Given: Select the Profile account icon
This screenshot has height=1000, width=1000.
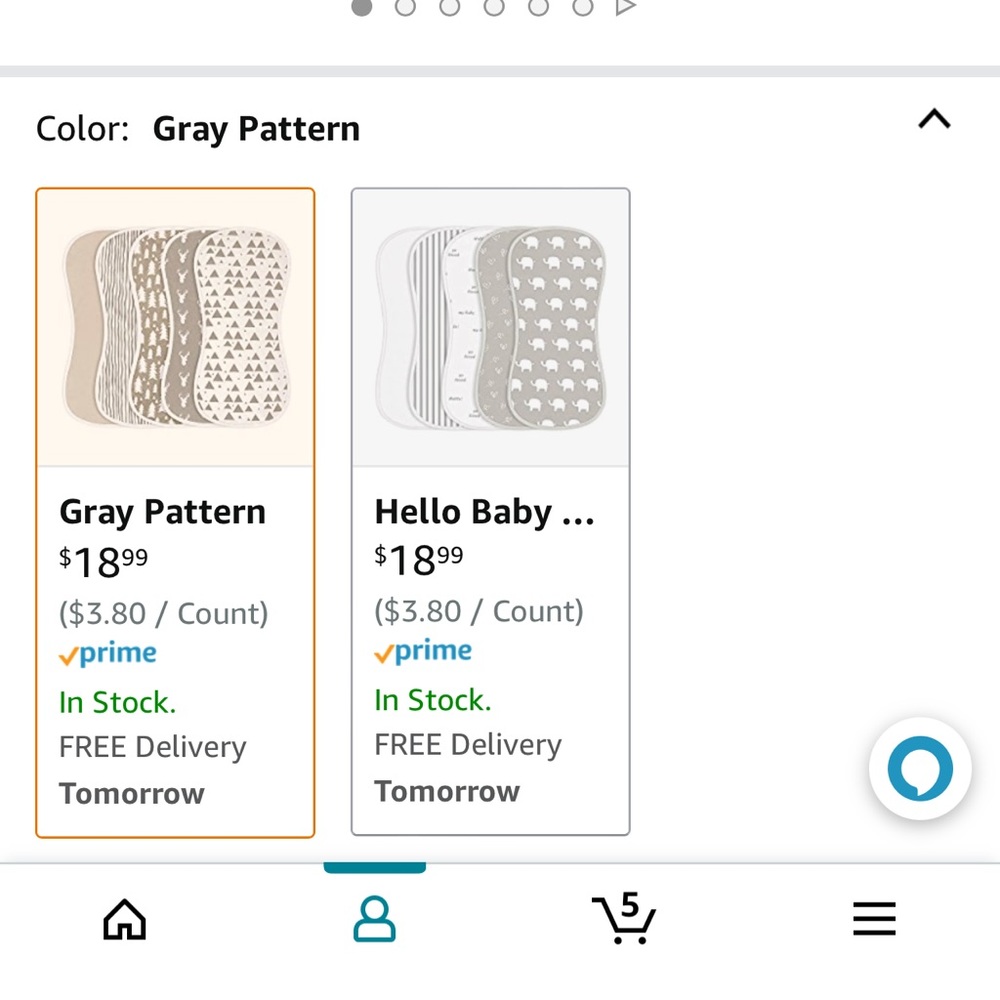Looking at the screenshot, I should coord(375,918).
